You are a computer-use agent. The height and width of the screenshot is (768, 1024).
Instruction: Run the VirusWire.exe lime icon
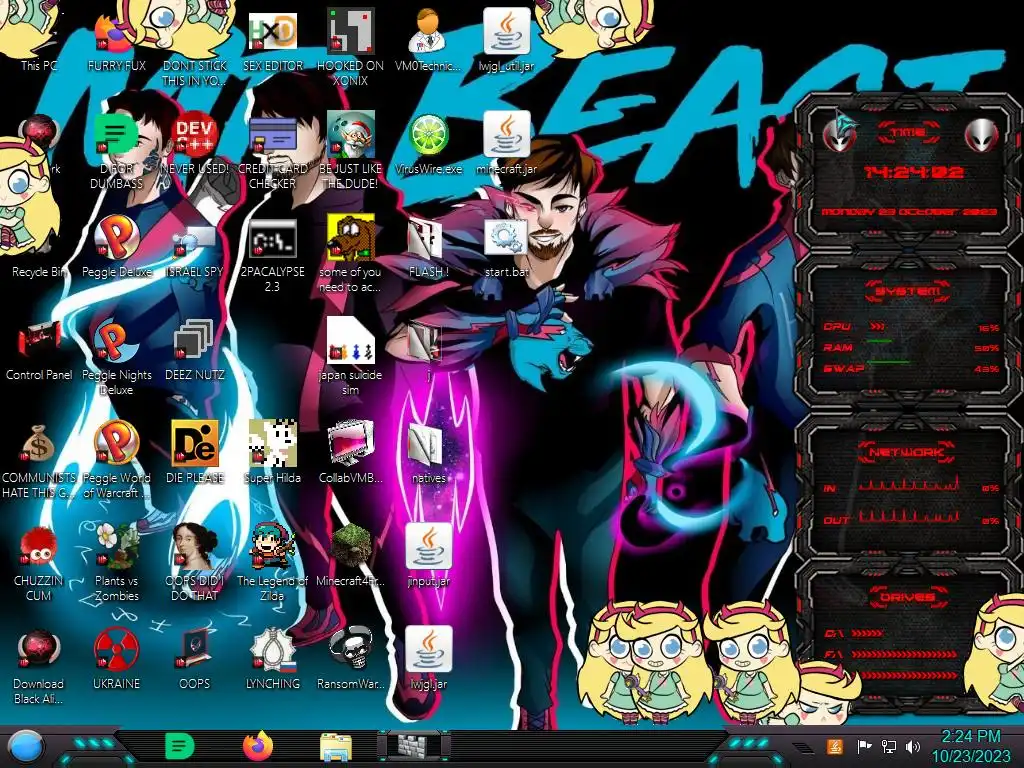(428, 135)
